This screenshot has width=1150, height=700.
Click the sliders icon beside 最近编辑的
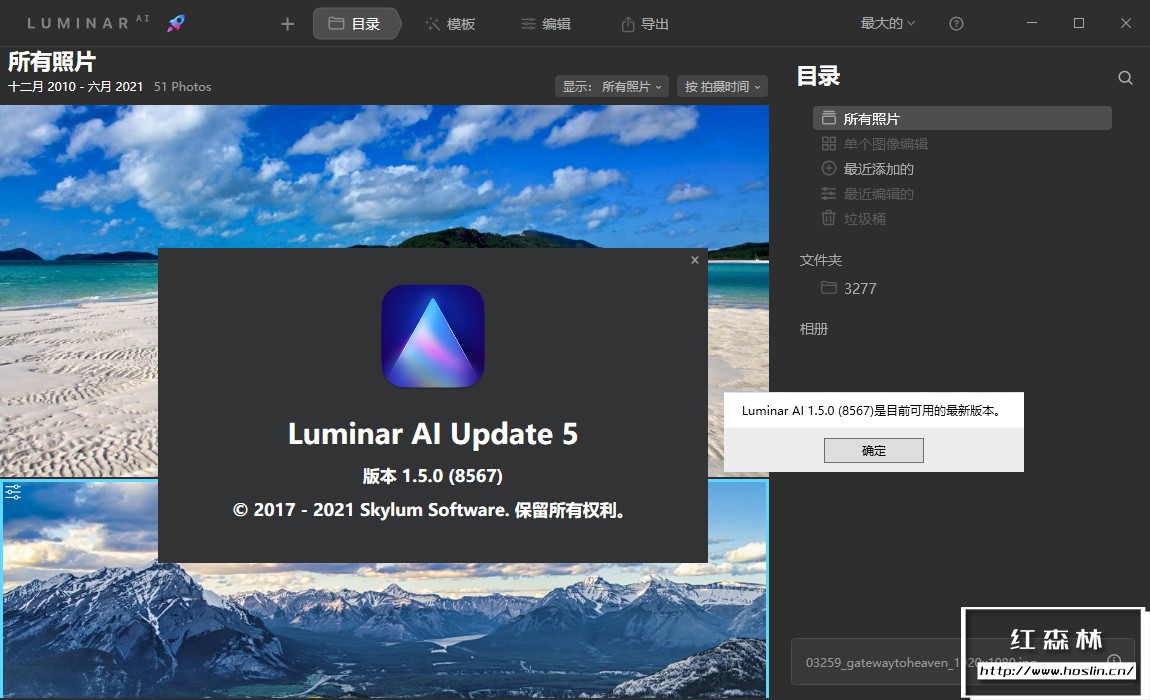point(829,194)
